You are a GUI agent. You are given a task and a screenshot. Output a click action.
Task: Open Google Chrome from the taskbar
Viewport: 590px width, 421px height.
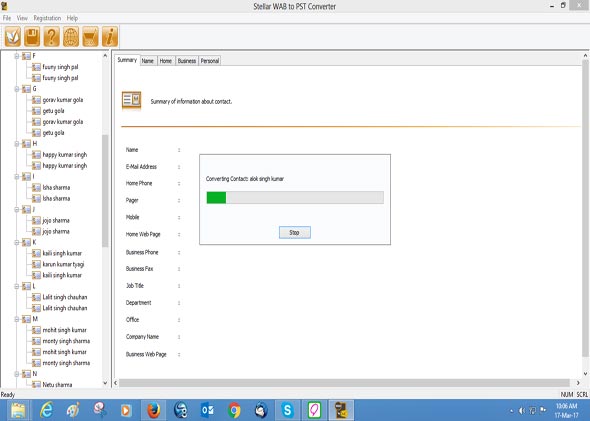234,410
